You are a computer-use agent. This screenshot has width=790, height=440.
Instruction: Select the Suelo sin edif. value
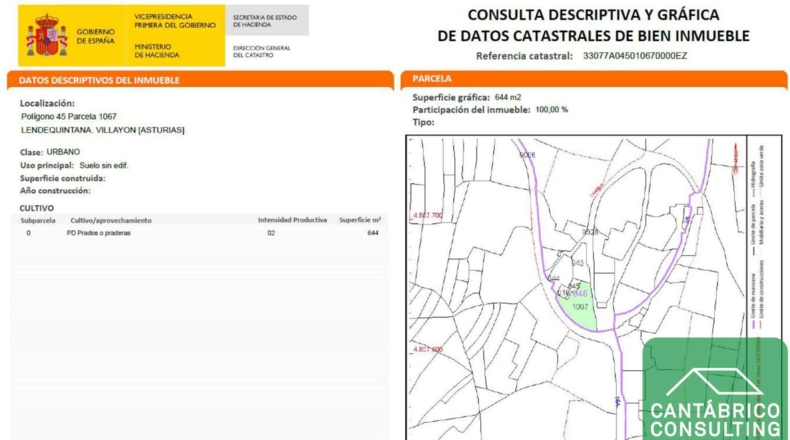coord(104,165)
